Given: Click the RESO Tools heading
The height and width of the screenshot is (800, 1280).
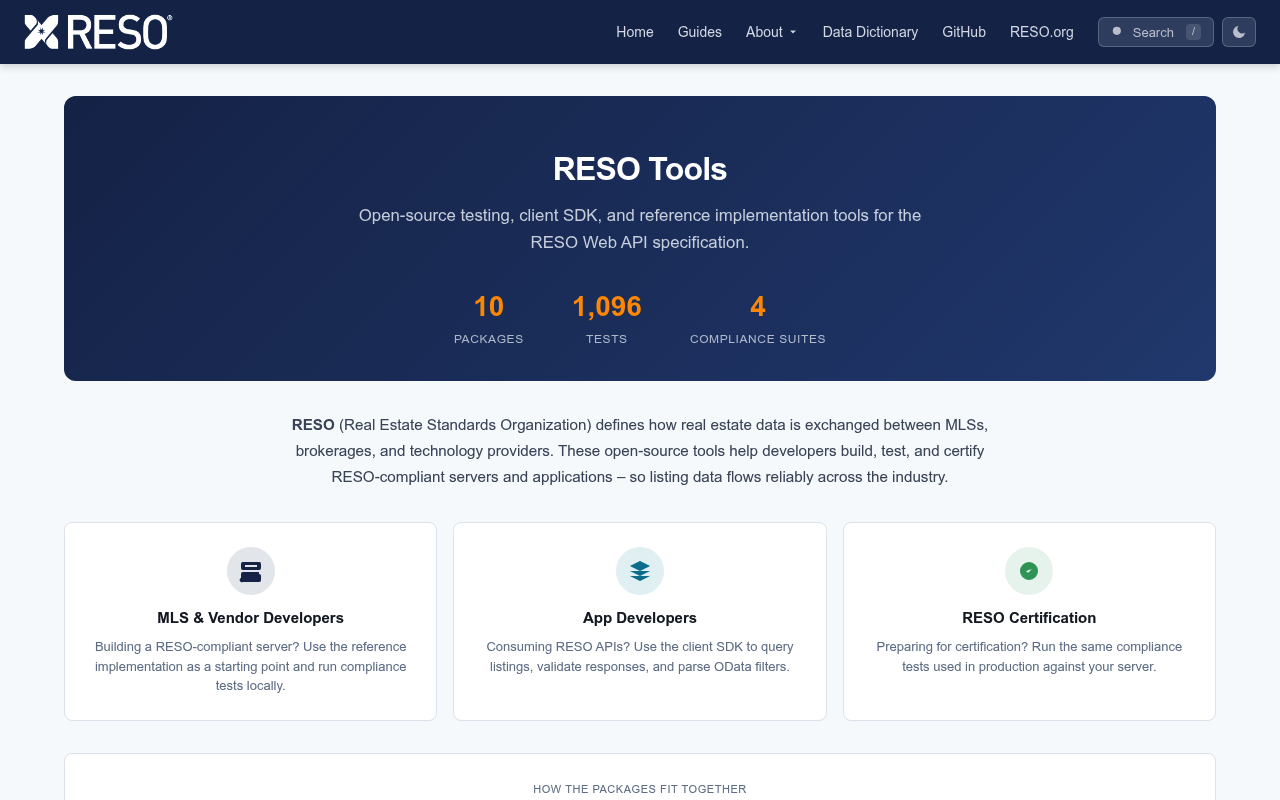Looking at the screenshot, I should pos(640,169).
